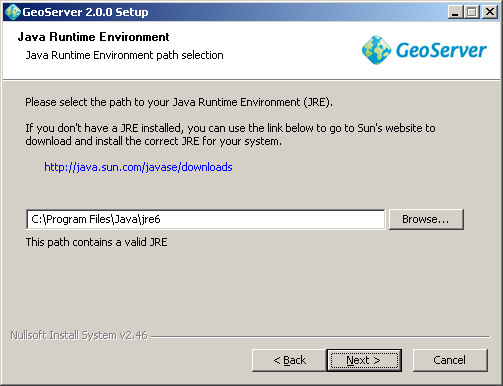Go to the previous step with Back
Image resolution: width=503 pixels, height=386 pixels.
289,360
